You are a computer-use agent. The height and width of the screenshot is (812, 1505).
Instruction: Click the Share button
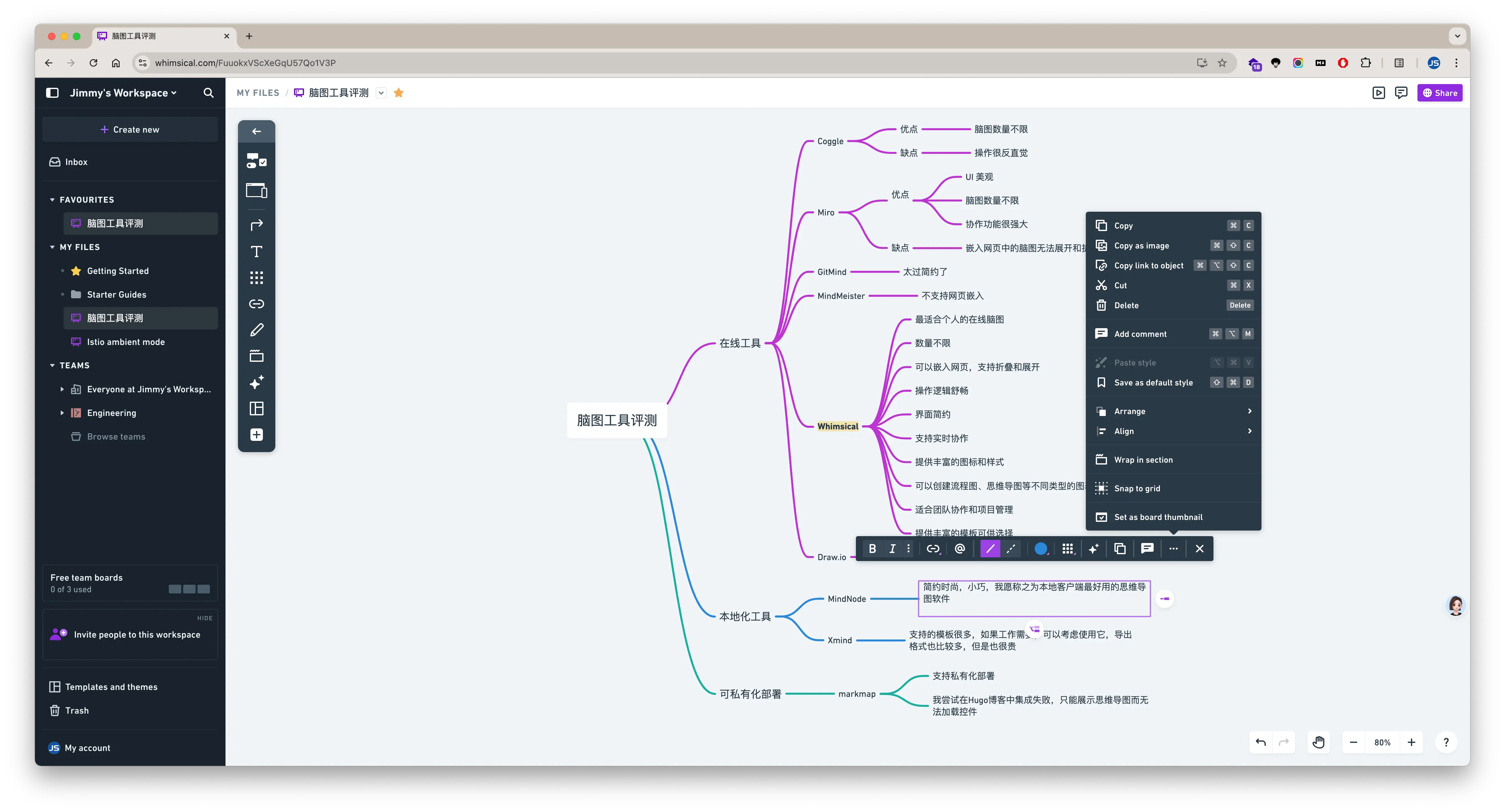click(x=1440, y=93)
